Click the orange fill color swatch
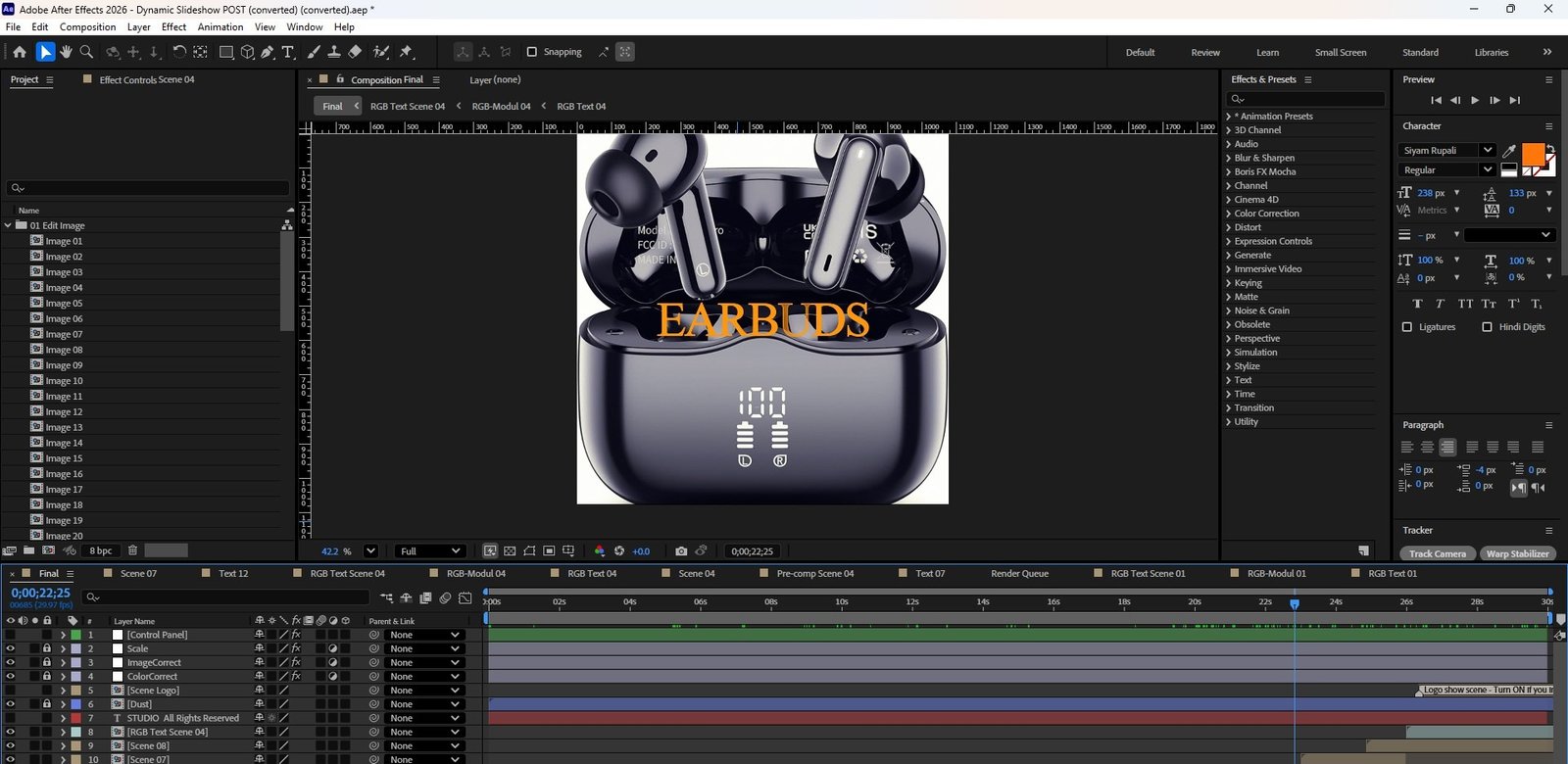This screenshot has height=764, width=1568. click(x=1533, y=154)
